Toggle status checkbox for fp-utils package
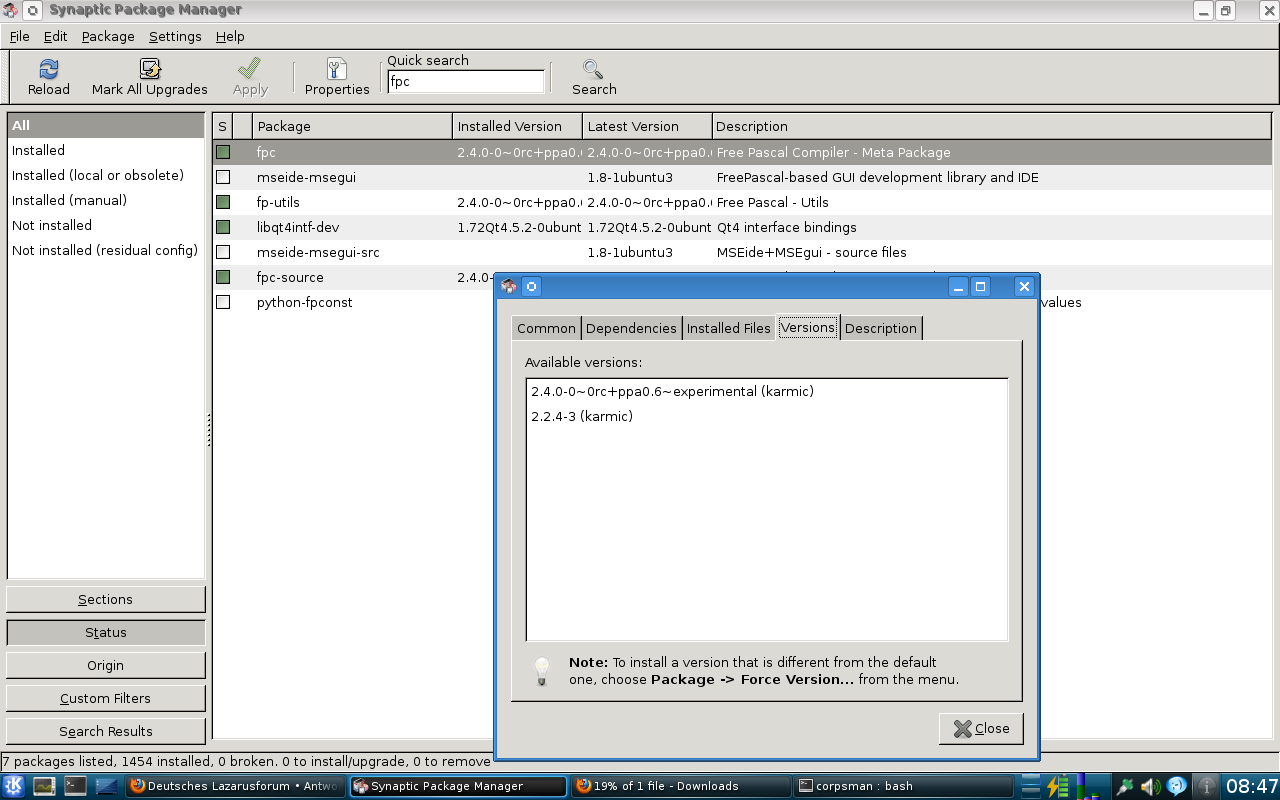This screenshot has width=1280, height=800. tap(223, 202)
